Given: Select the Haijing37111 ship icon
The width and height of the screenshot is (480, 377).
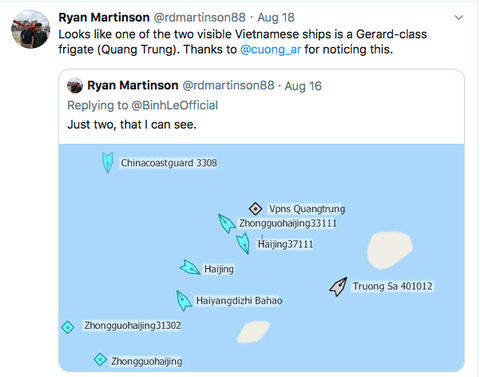Looking at the screenshot, I should point(243,244).
